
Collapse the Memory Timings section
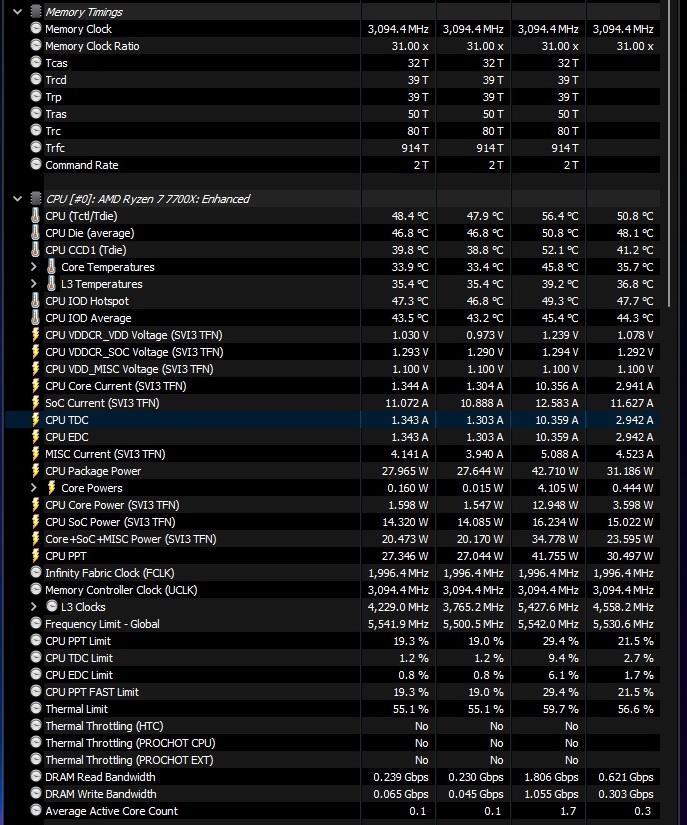[x=17, y=12]
